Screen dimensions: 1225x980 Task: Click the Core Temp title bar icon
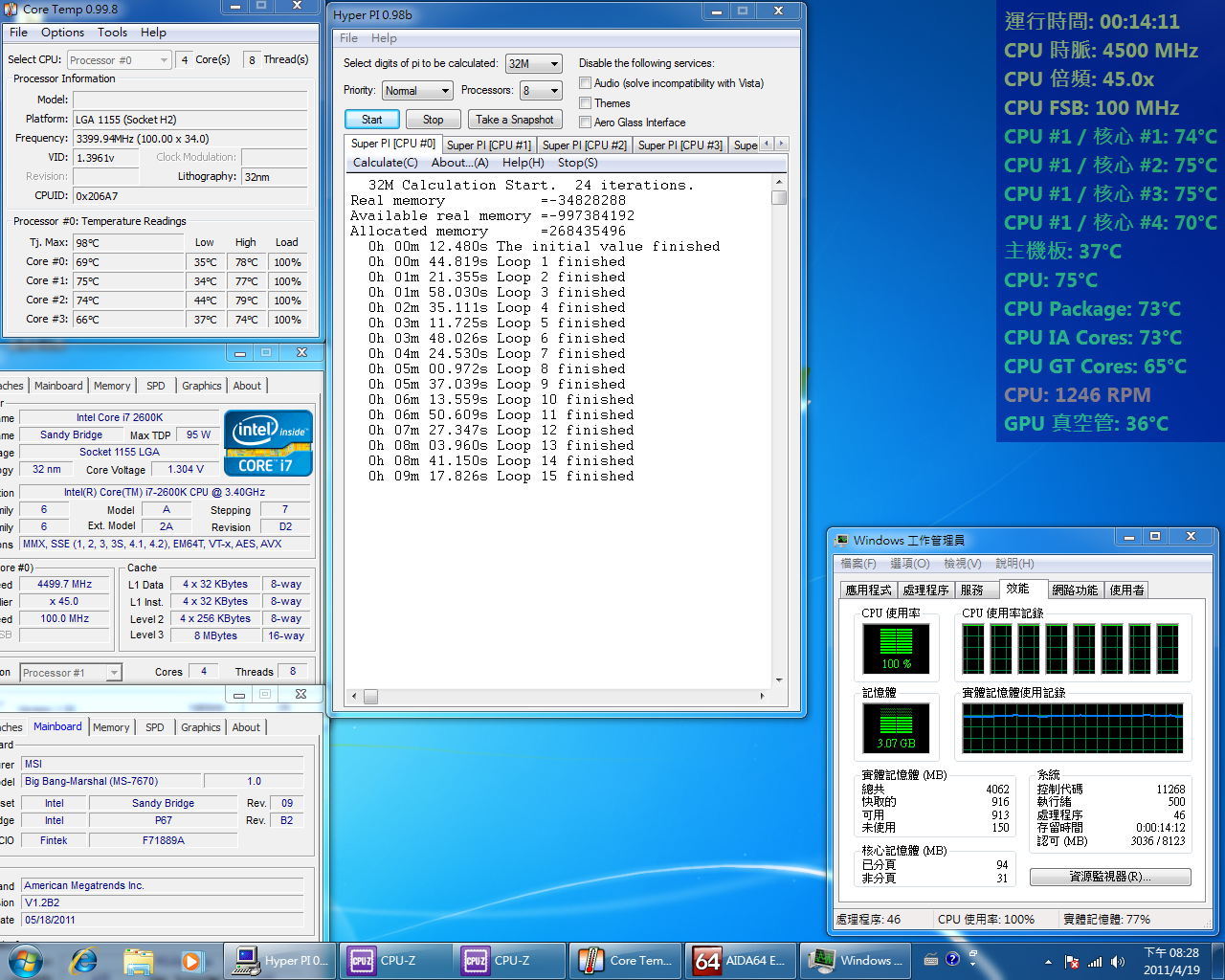[x=11, y=9]
